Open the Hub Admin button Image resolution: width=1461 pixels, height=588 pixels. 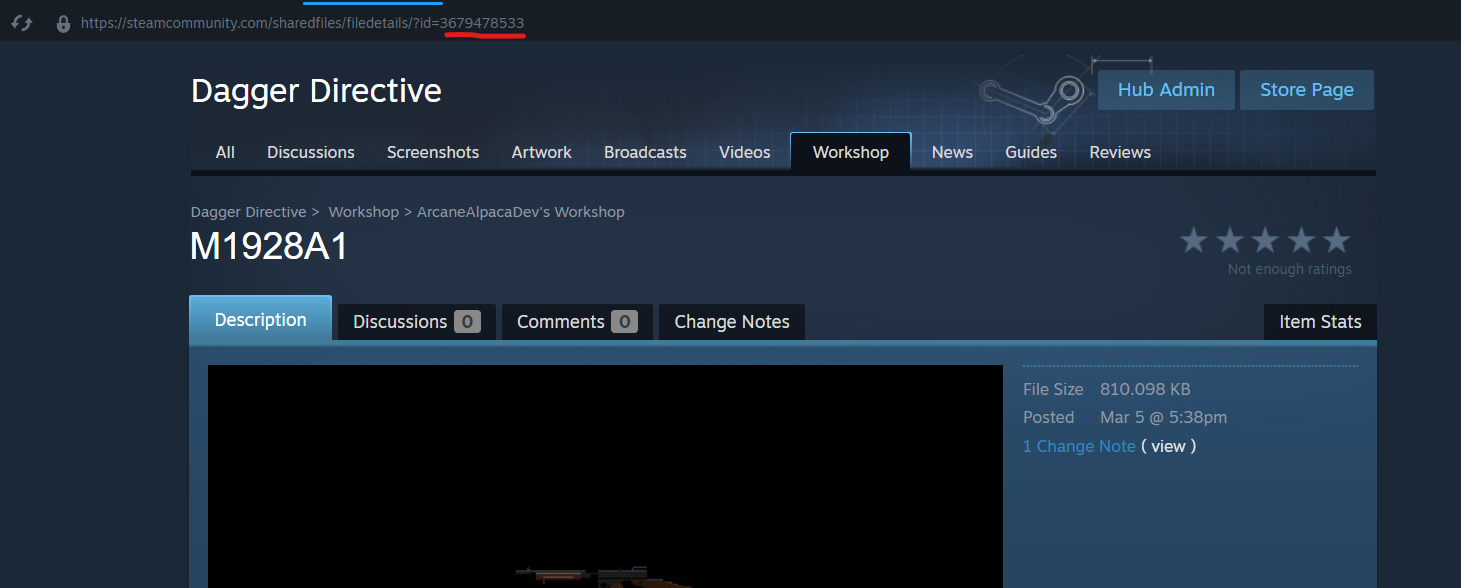tap(1166, 90)
